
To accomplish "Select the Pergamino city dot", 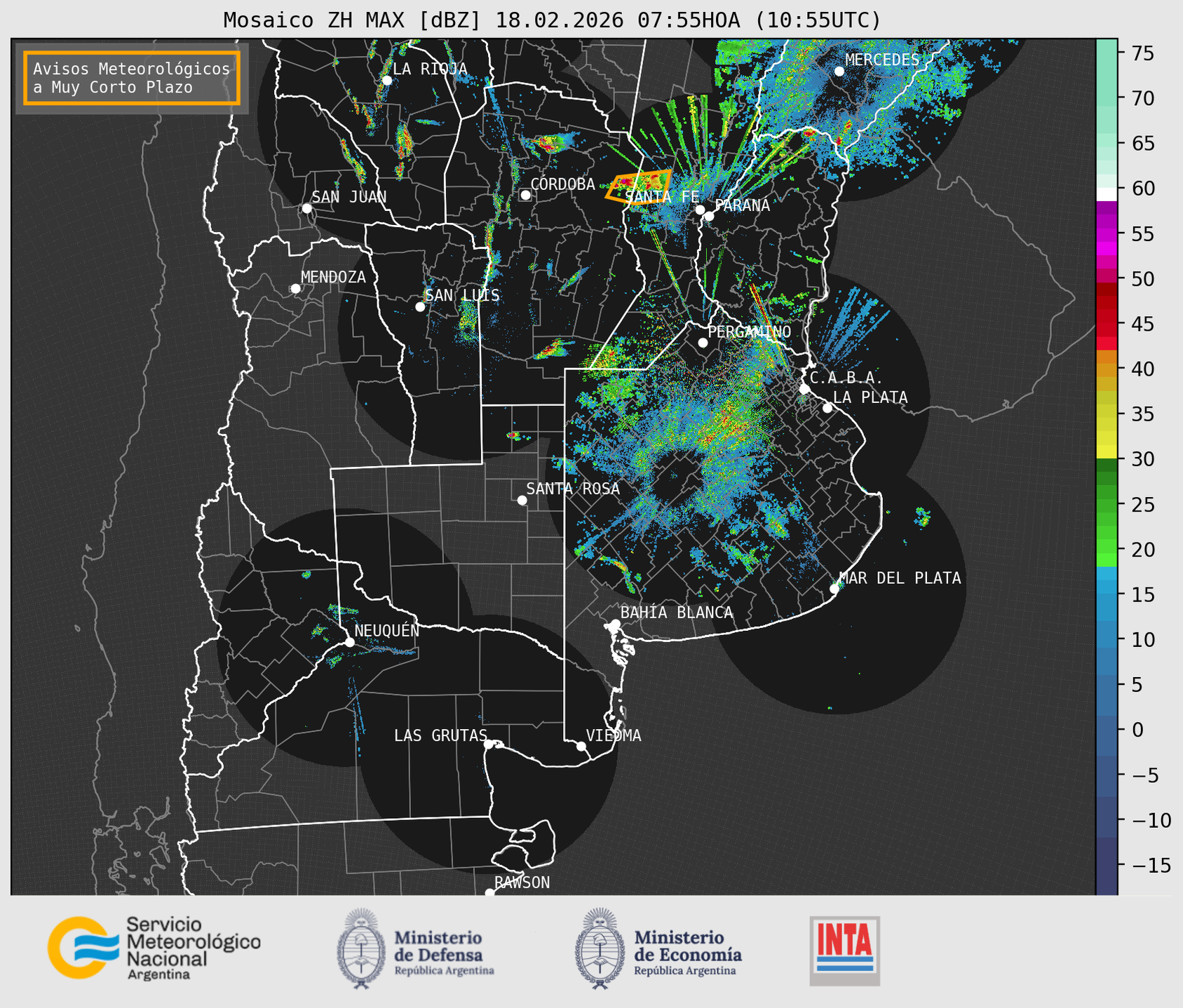I will (703, 342).
